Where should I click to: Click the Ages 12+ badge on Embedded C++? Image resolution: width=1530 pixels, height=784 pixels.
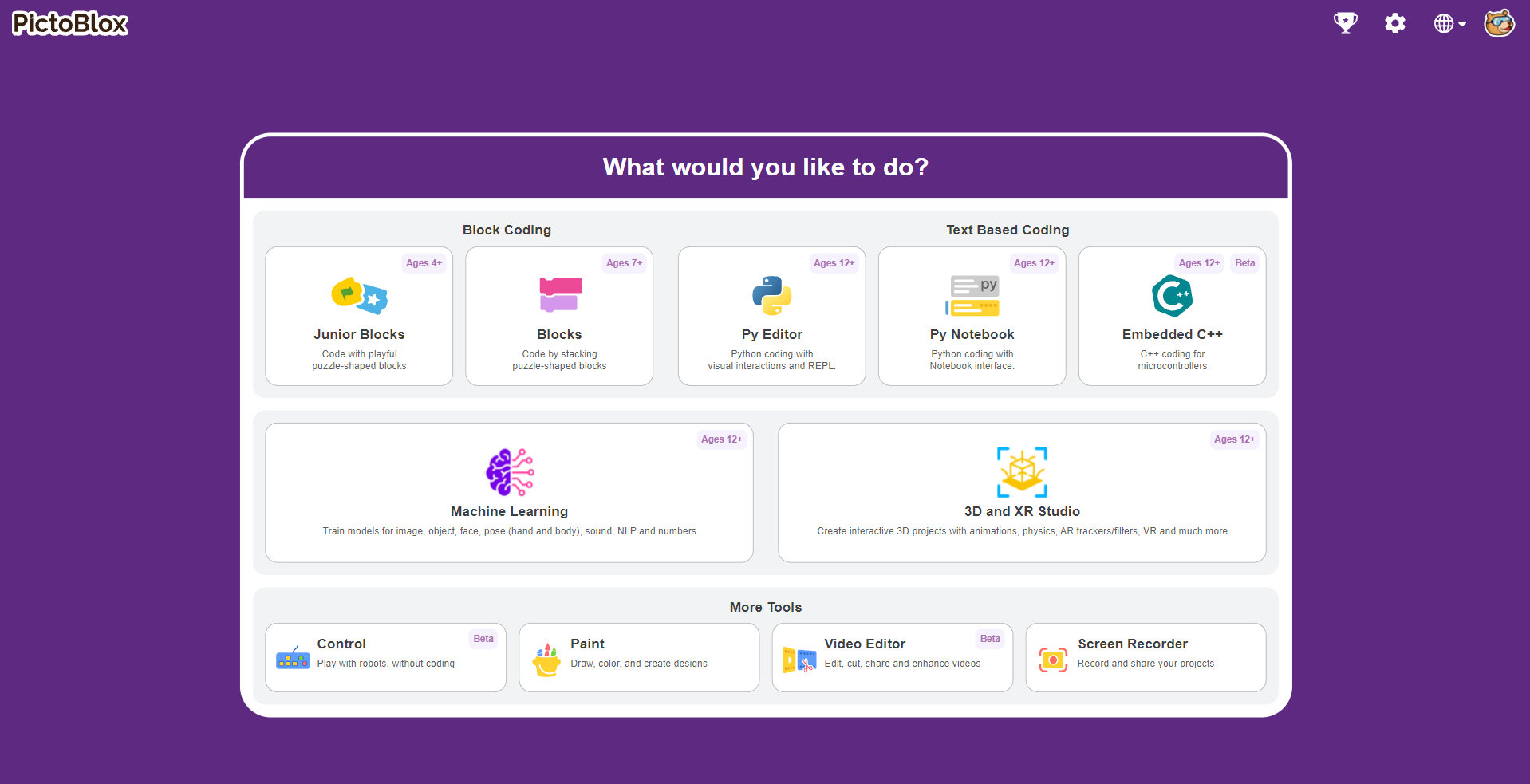coord(1199,263)
